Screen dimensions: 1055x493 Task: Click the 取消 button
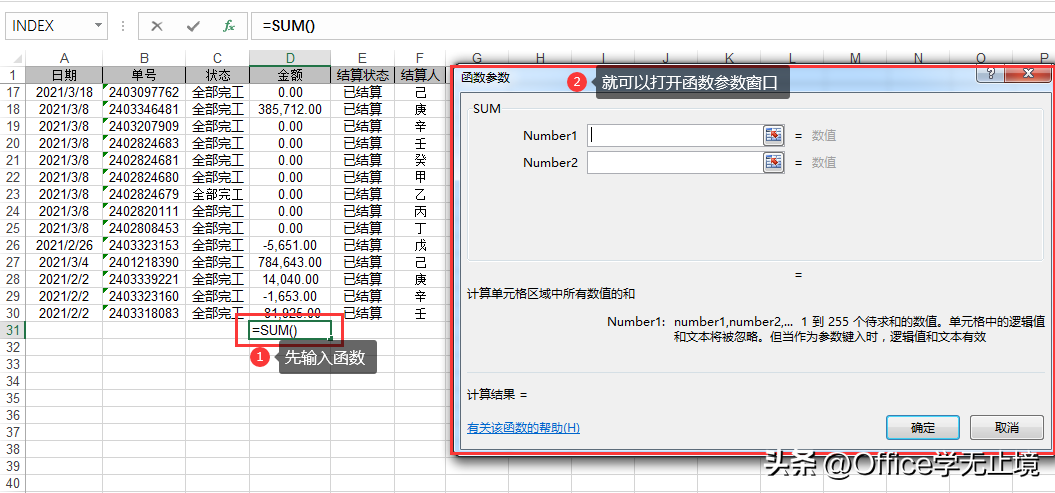click(1007, 427)
